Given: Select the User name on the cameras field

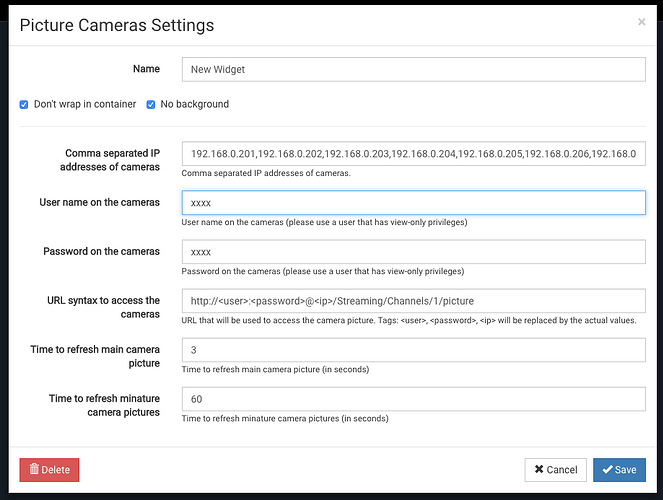Looking at the screenshot, I should point(413,203).
